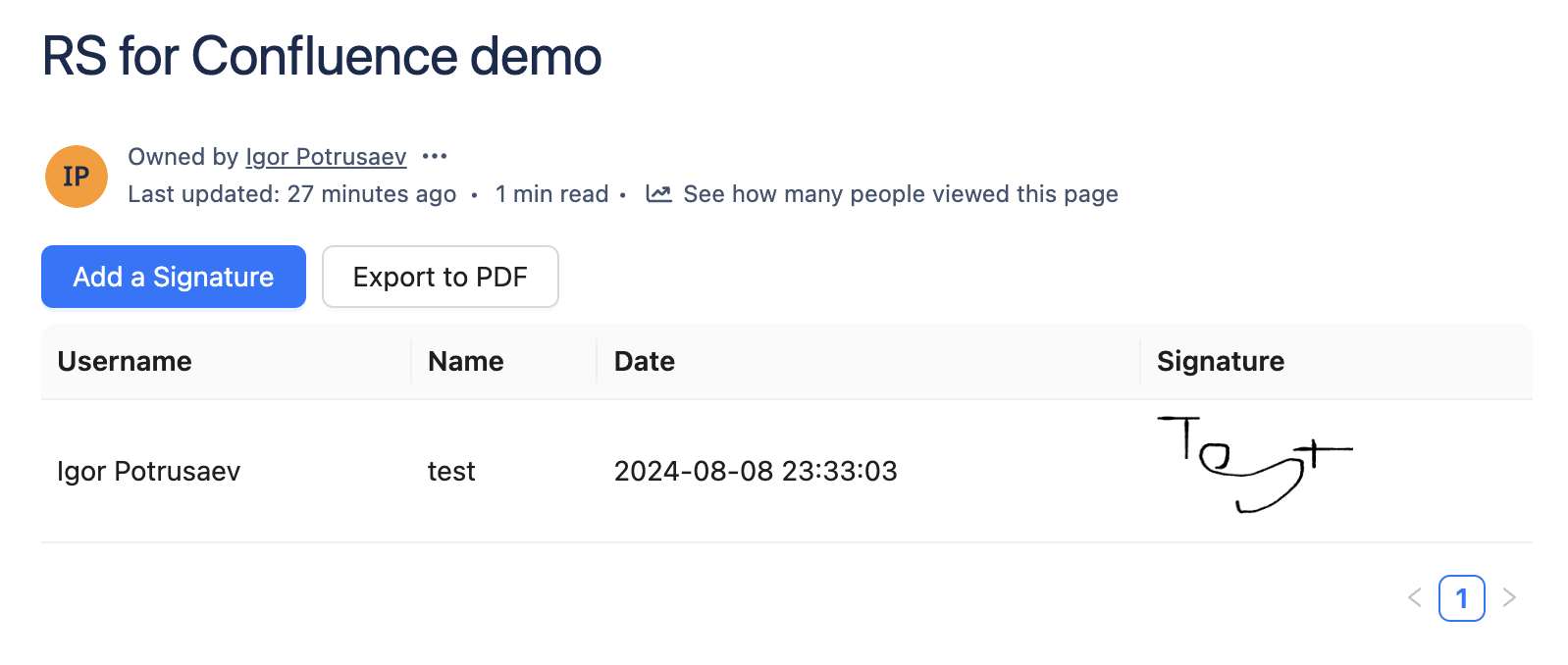This screenshot has height=665, width=1568.
Task: Open Igor Potrusaev's profile from the byline
Action: (x=325, y=156)
